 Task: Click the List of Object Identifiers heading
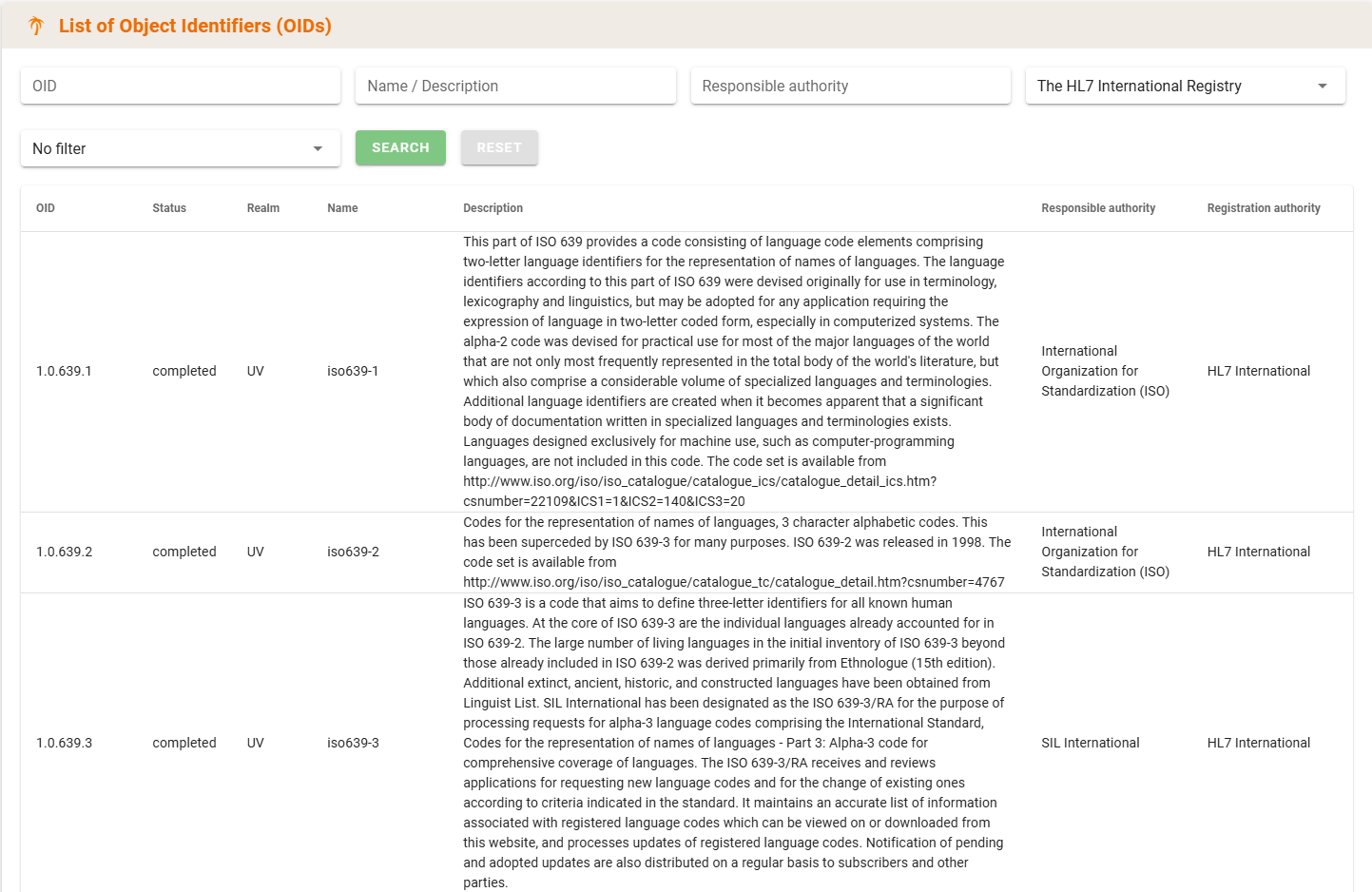tap(195, 26)
